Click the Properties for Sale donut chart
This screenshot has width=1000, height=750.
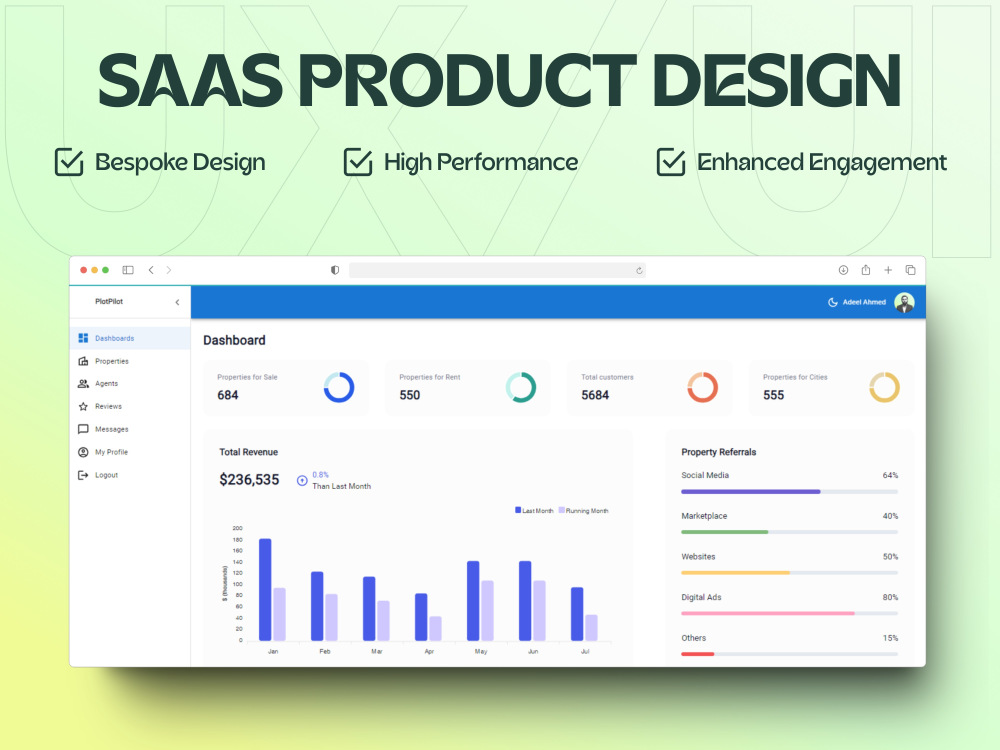point(339,387)
